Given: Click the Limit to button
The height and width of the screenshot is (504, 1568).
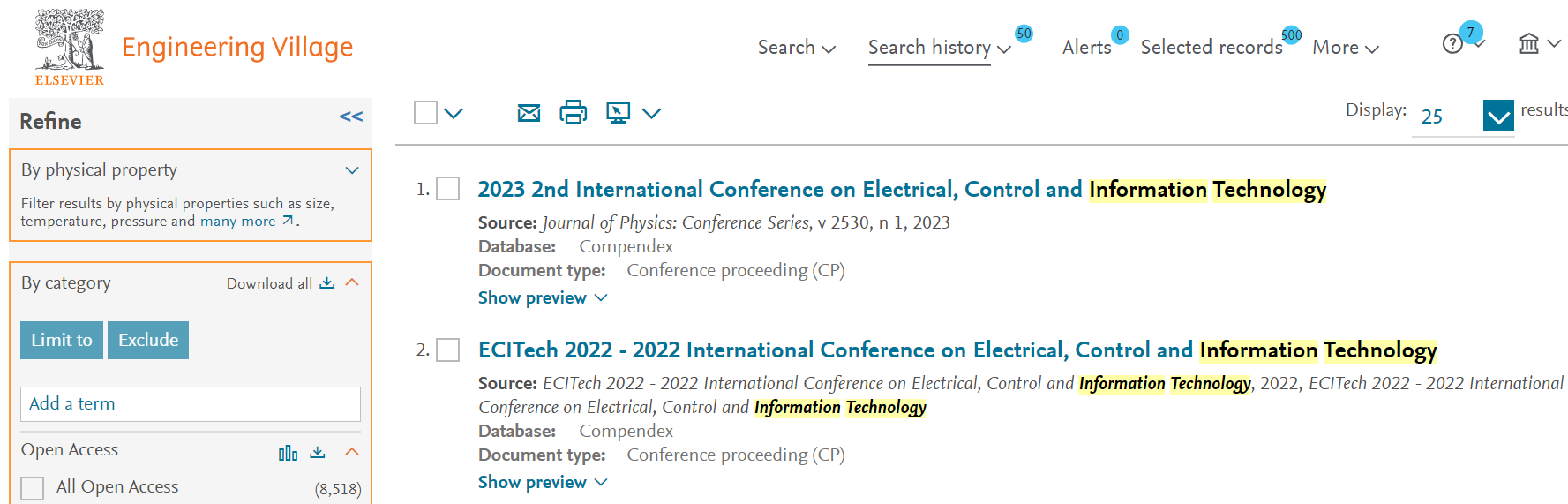Looking at the screenshot, I should 62,340.
